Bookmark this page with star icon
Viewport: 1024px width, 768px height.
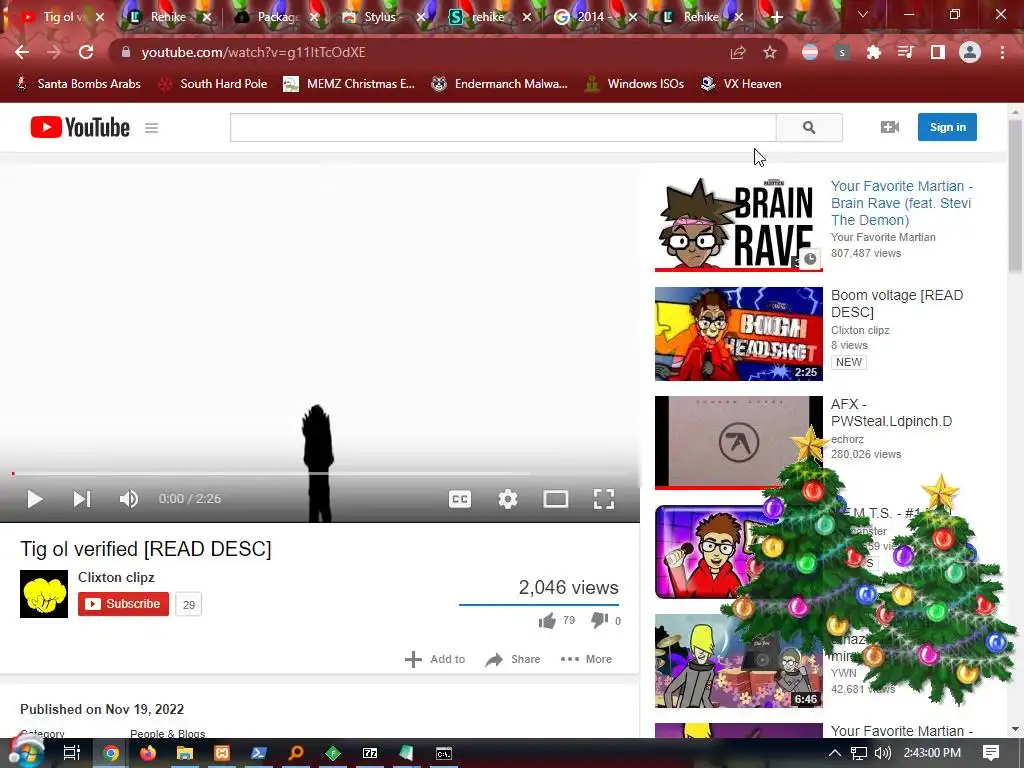770,52
